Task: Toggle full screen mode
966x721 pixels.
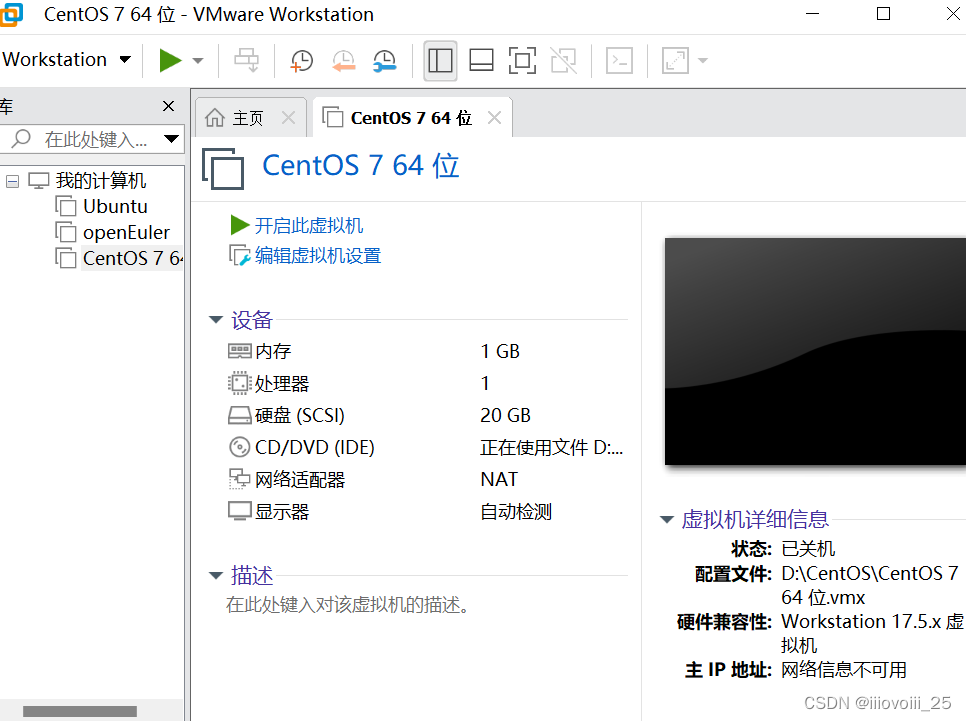Action: 522,60
